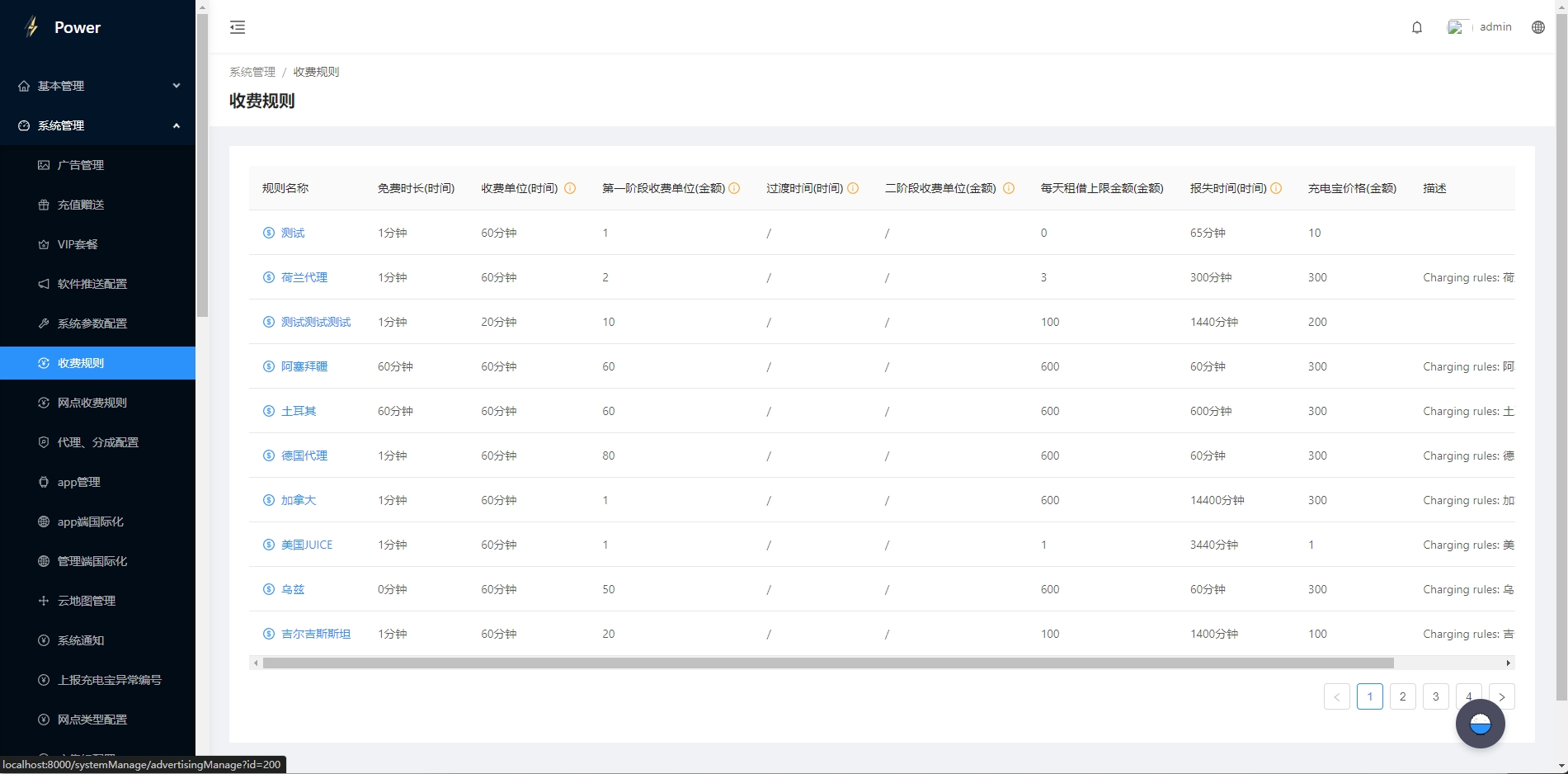The width and height of the screenshot is (1568, 774).
Task: Click the coin icon beside 测试 rule
Action: coord(268,233)
